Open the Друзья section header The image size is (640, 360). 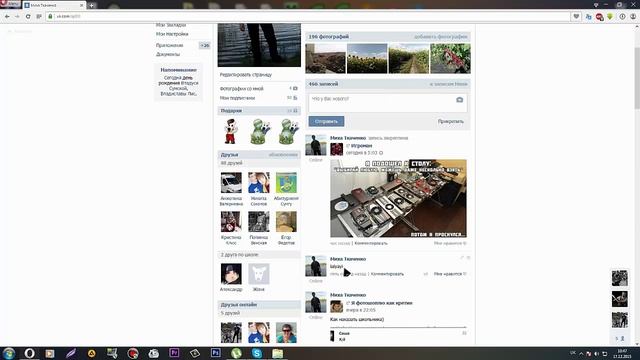point(259,155)
